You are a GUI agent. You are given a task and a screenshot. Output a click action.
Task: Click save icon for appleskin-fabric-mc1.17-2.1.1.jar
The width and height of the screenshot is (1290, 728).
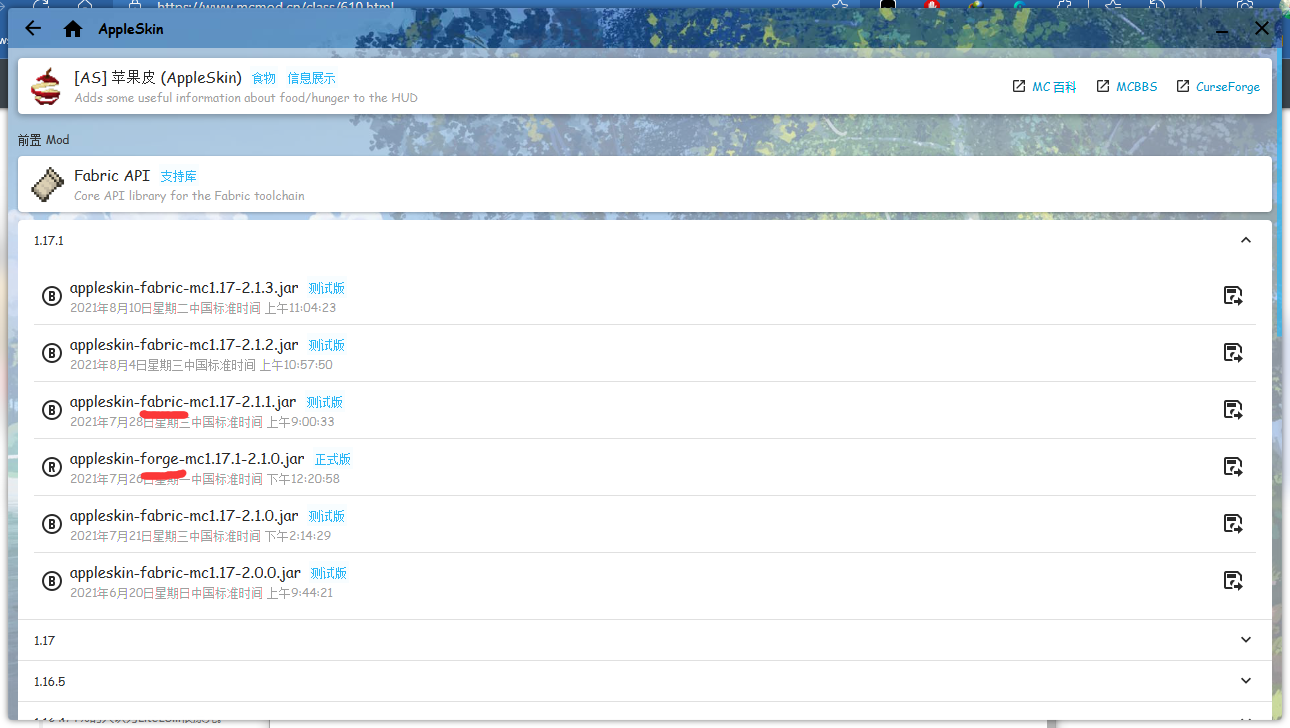1233,409
